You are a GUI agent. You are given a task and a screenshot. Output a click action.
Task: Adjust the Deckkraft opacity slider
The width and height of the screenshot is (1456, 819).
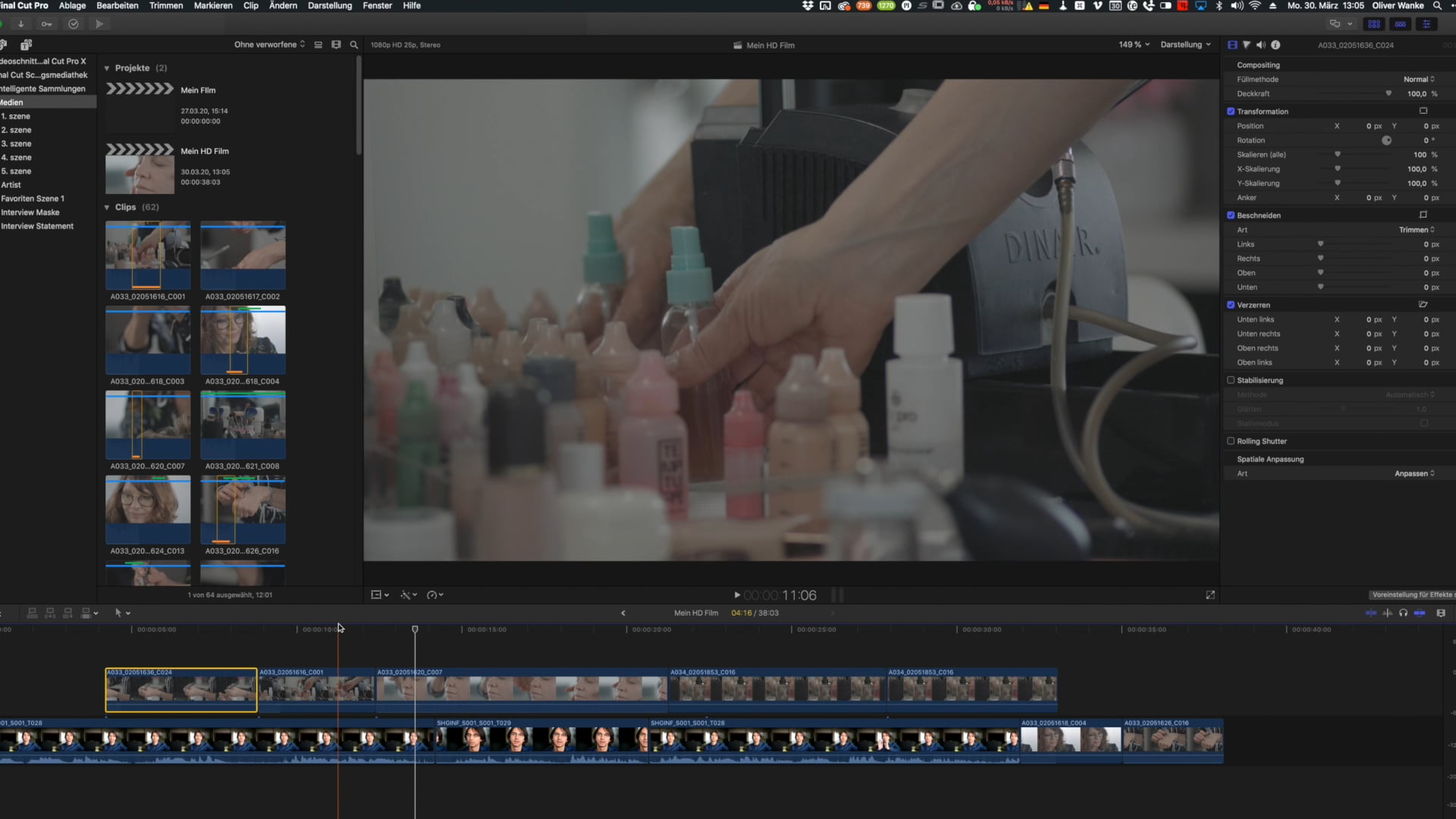click(x=1389, y=94)
